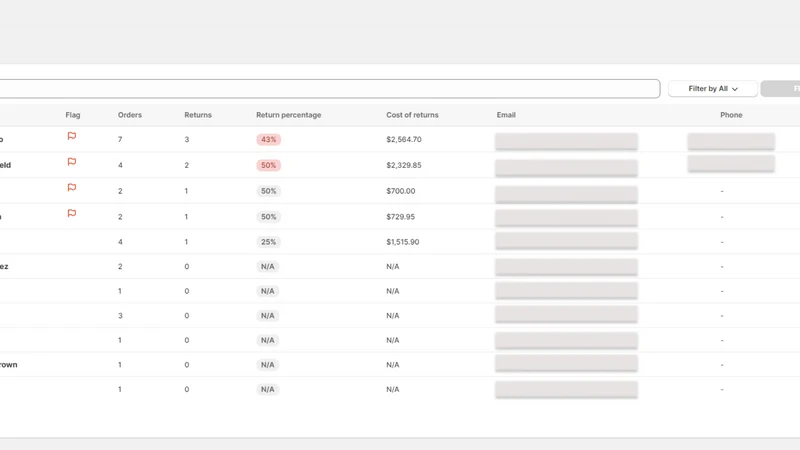
Task: Click the red 50% badge in the $2,329.85 row
Action: (x=268, y=165)
